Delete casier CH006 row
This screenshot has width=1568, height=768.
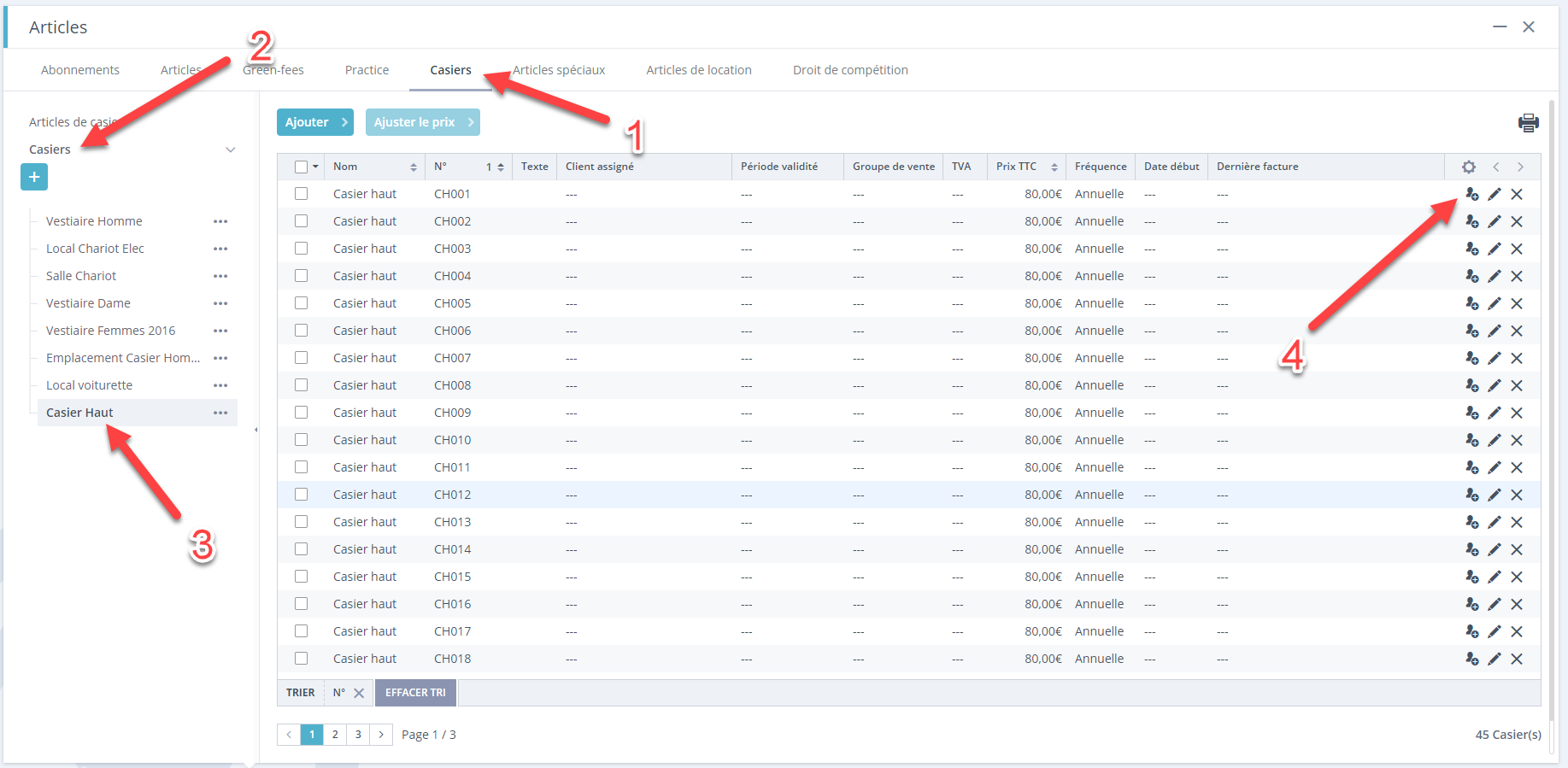coord(1517,331)
